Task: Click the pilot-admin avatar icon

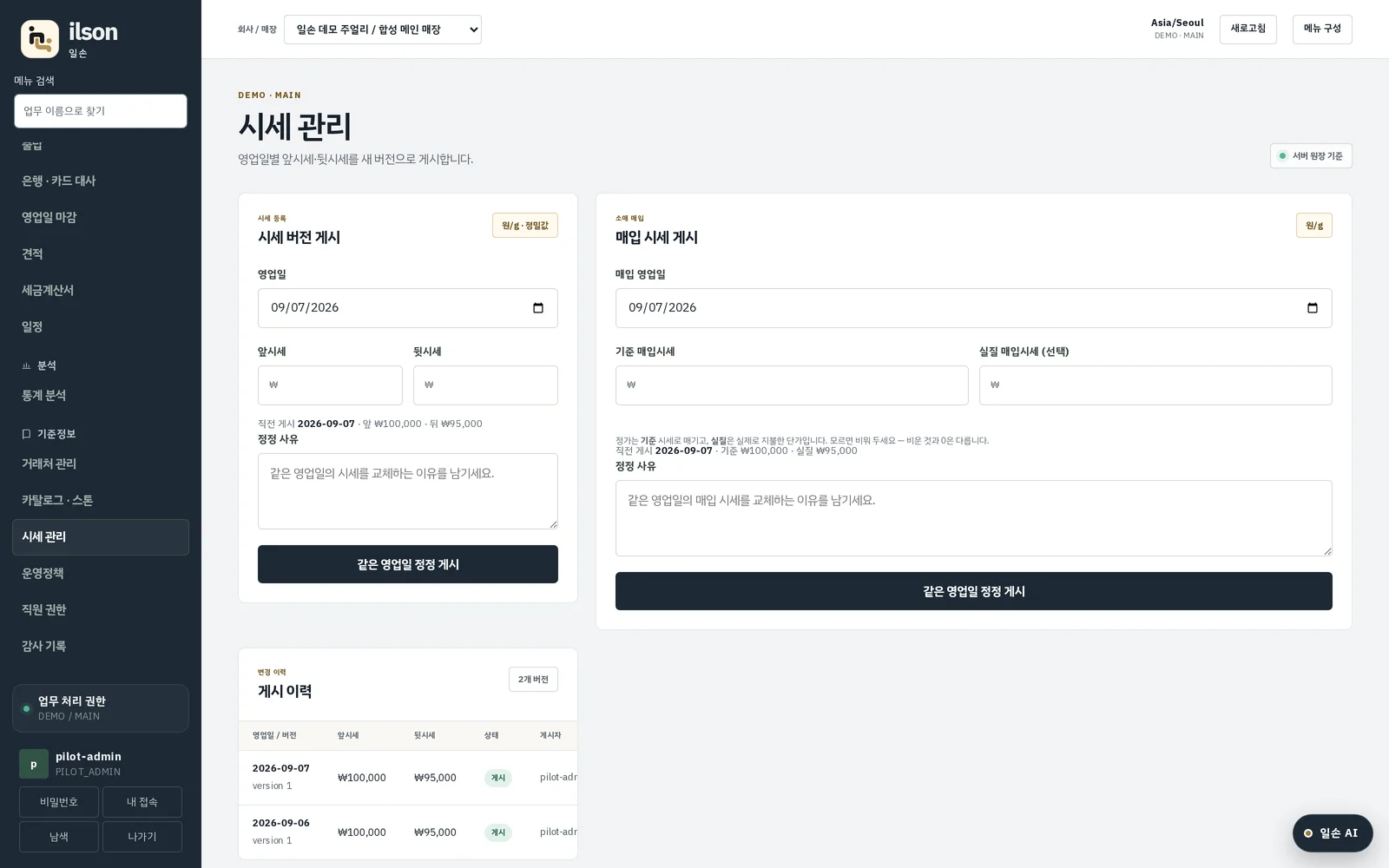Action: click(x=34, y=764)
